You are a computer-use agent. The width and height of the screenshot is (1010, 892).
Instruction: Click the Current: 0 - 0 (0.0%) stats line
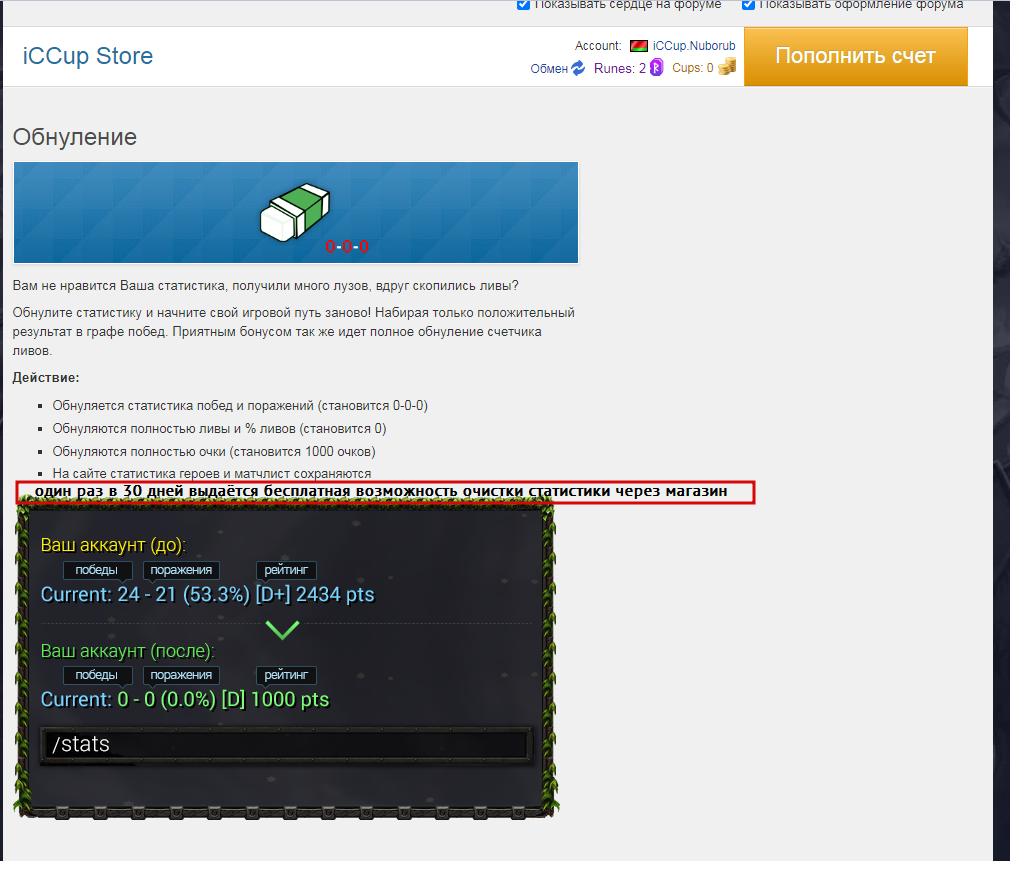[185, 699]
